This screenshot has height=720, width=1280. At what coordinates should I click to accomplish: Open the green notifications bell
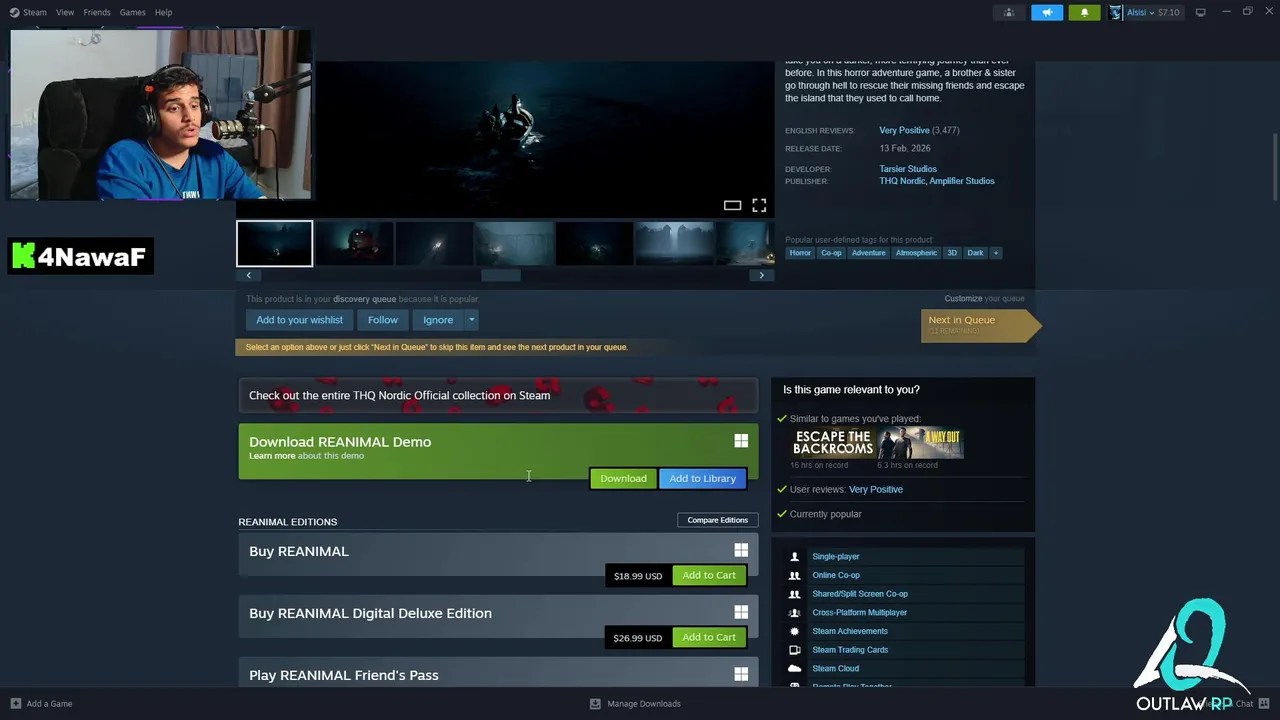pyautogui.click(x=1084, y=12)
